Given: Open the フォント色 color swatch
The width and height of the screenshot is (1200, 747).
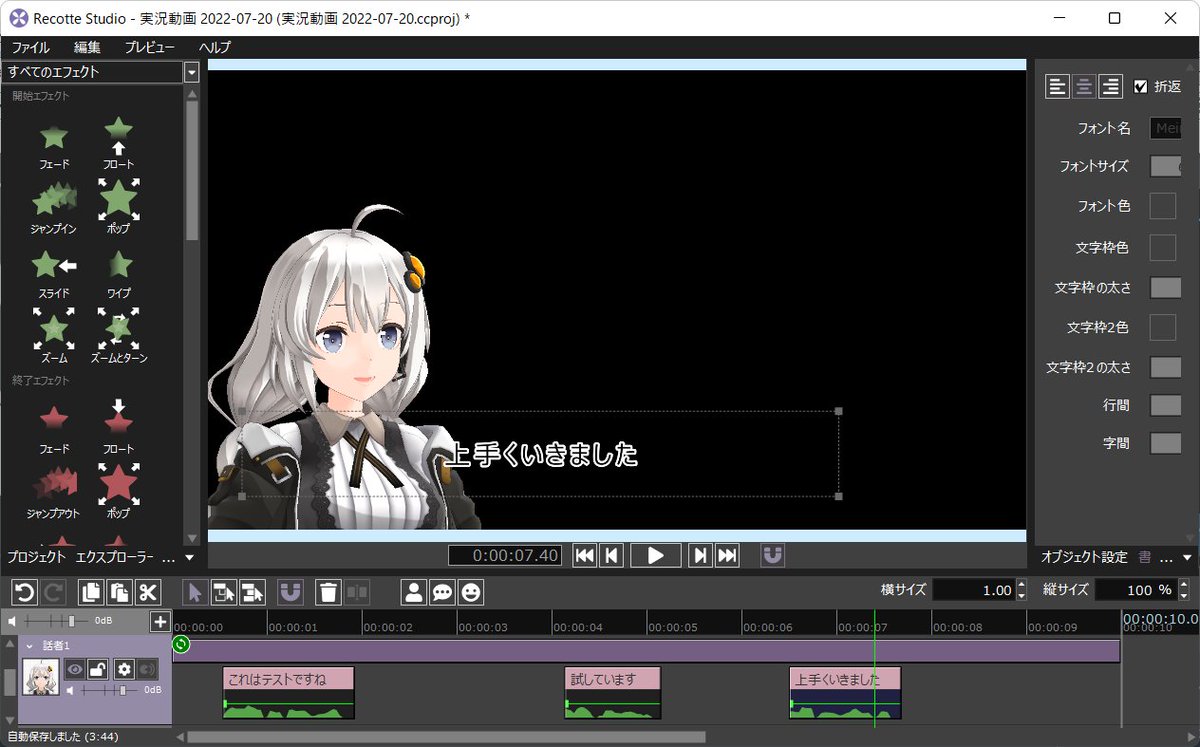Looking at the screenshot, I should click(1162, 206).
